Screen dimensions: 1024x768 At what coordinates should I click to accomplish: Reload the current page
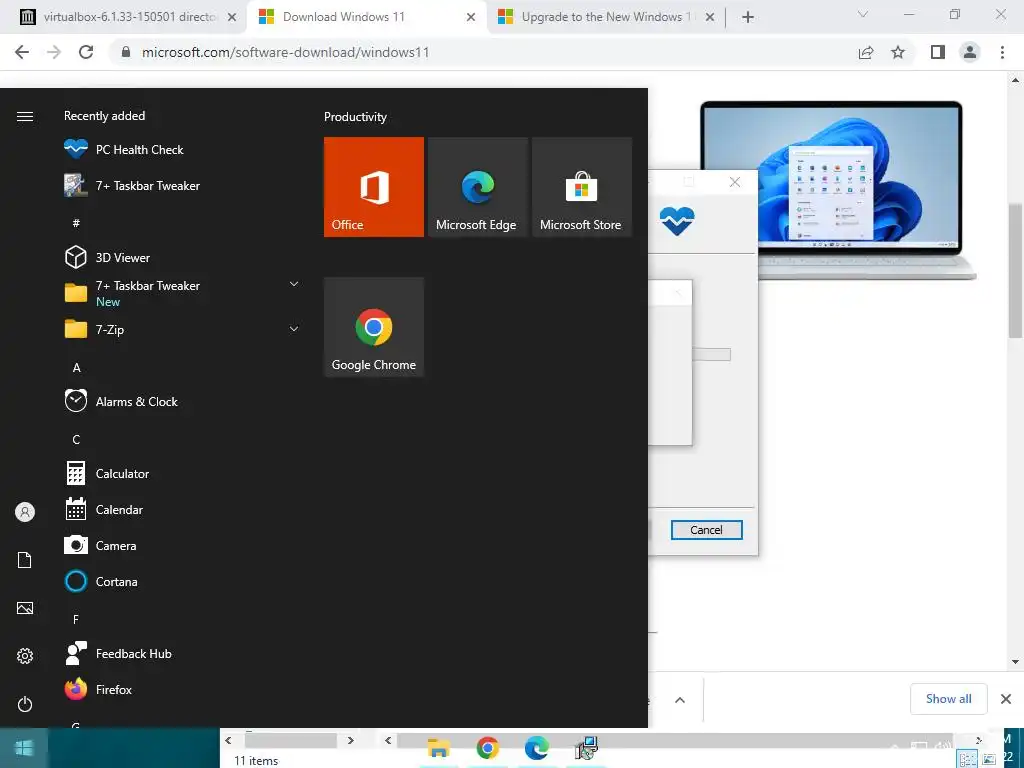tap(86, 52)
